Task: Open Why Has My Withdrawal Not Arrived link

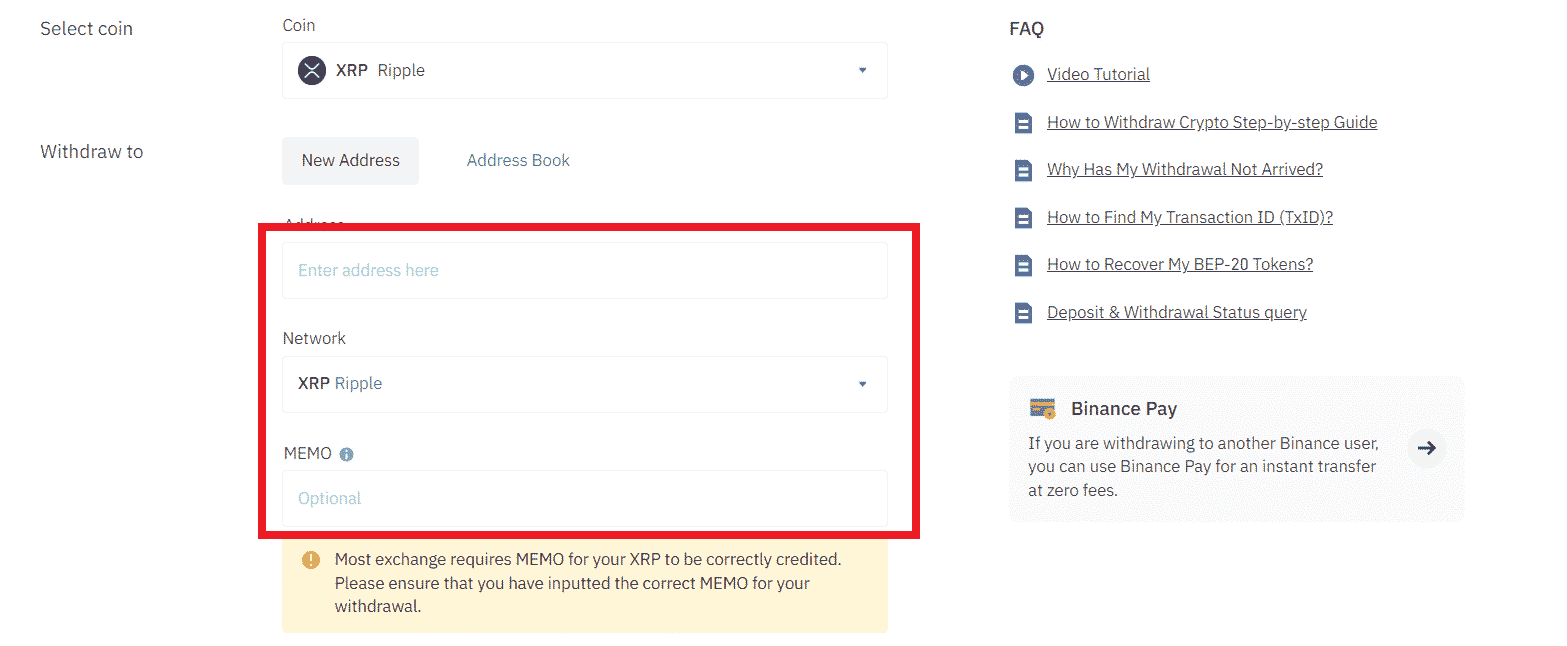Action: (1185, 170)
